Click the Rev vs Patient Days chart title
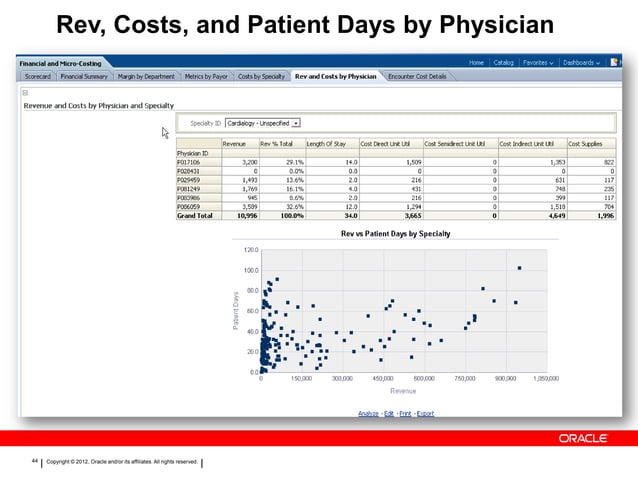 click(x=395, y=234)
